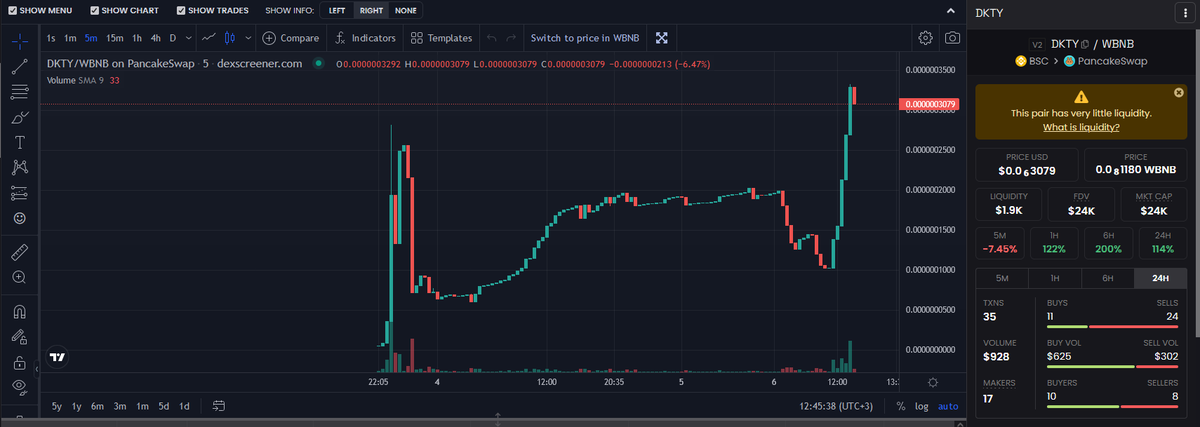Open the 'What is liquidity?' link
The image size is (1200, 427).
[x=1081, y=127]
